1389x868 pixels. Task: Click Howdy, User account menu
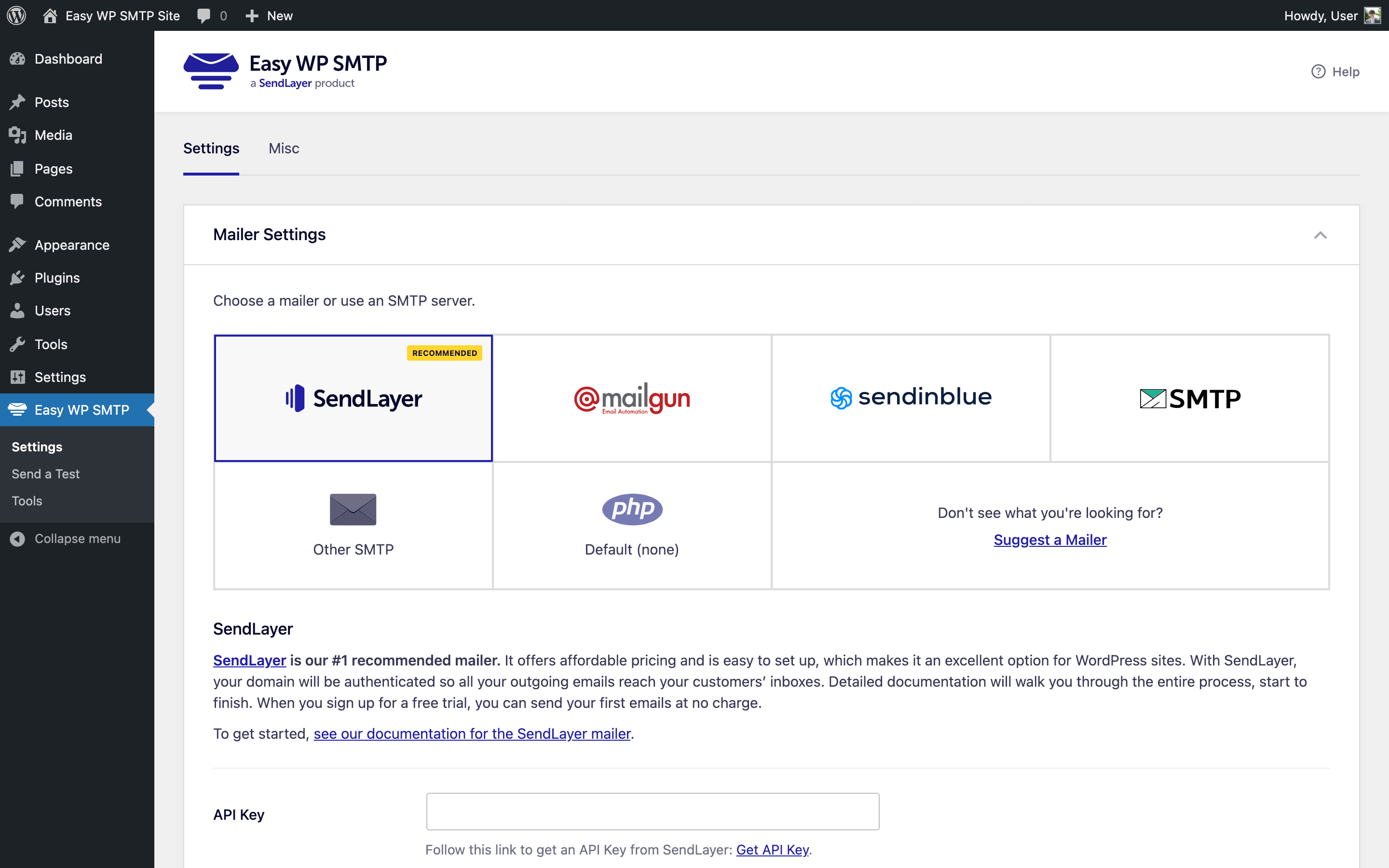[1332, 15]
